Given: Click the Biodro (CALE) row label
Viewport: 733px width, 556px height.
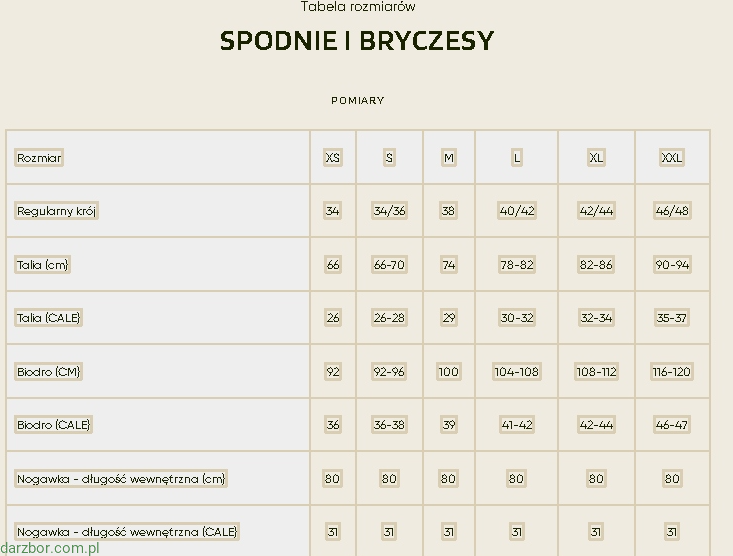Looking at the screenshot, I should click(x=54, y=425).
